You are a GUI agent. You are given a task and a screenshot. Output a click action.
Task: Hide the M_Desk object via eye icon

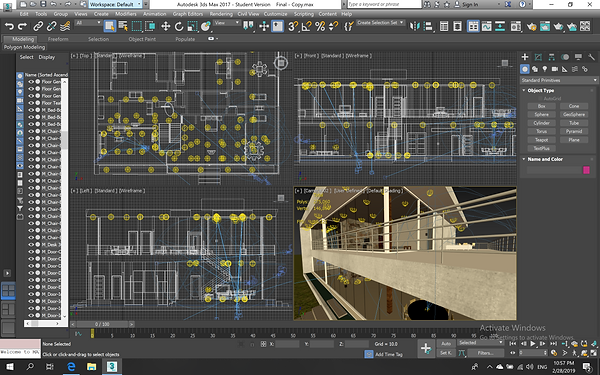pyautogui.click(x=31, y=245)
